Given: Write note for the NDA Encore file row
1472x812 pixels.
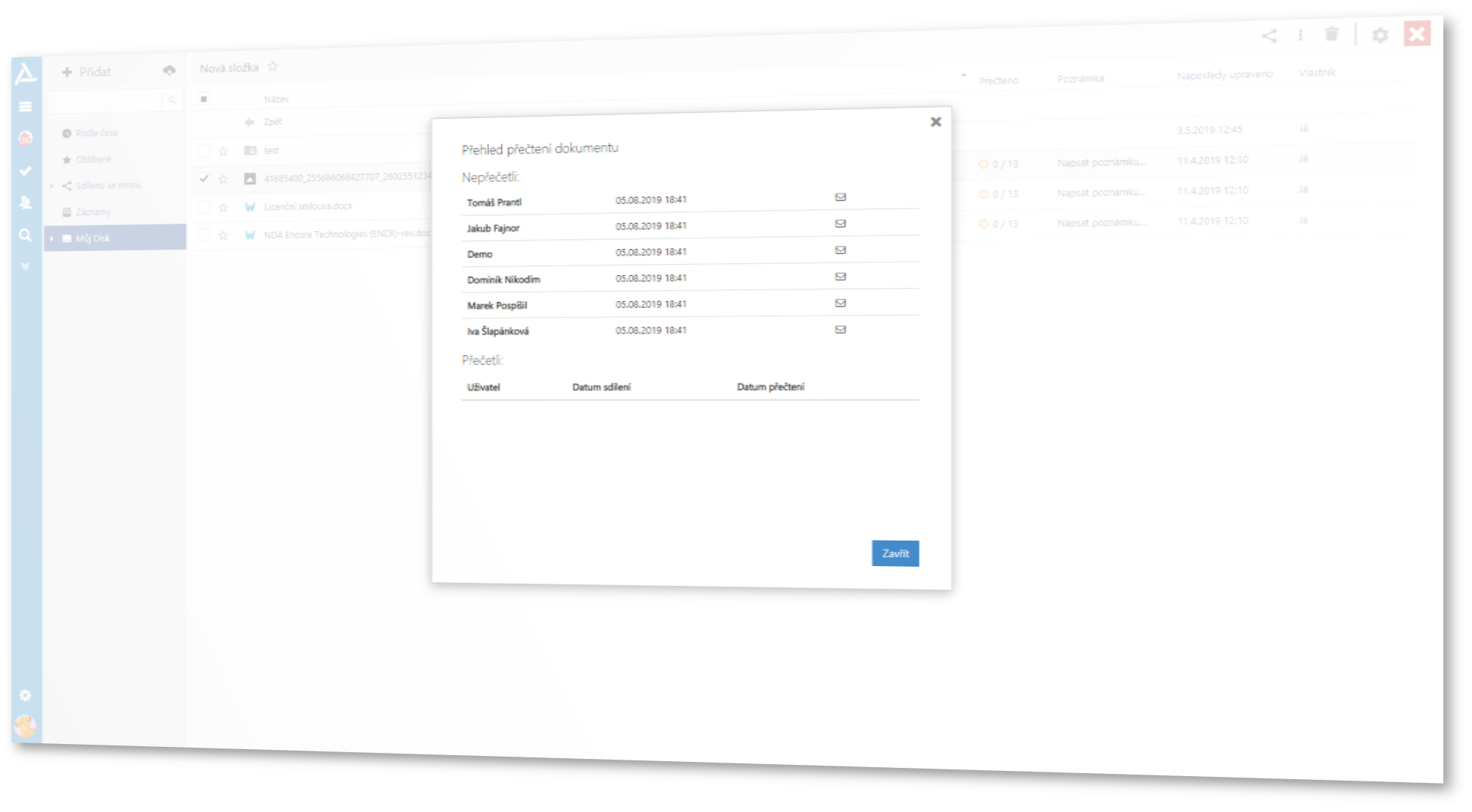Looking at the screenshot, I should coord(1101,222).
